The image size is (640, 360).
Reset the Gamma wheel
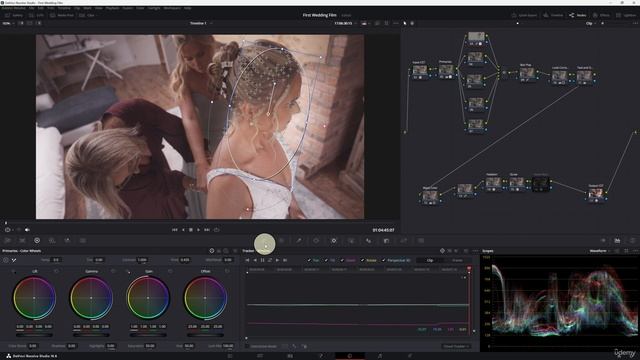pos(113,271)
